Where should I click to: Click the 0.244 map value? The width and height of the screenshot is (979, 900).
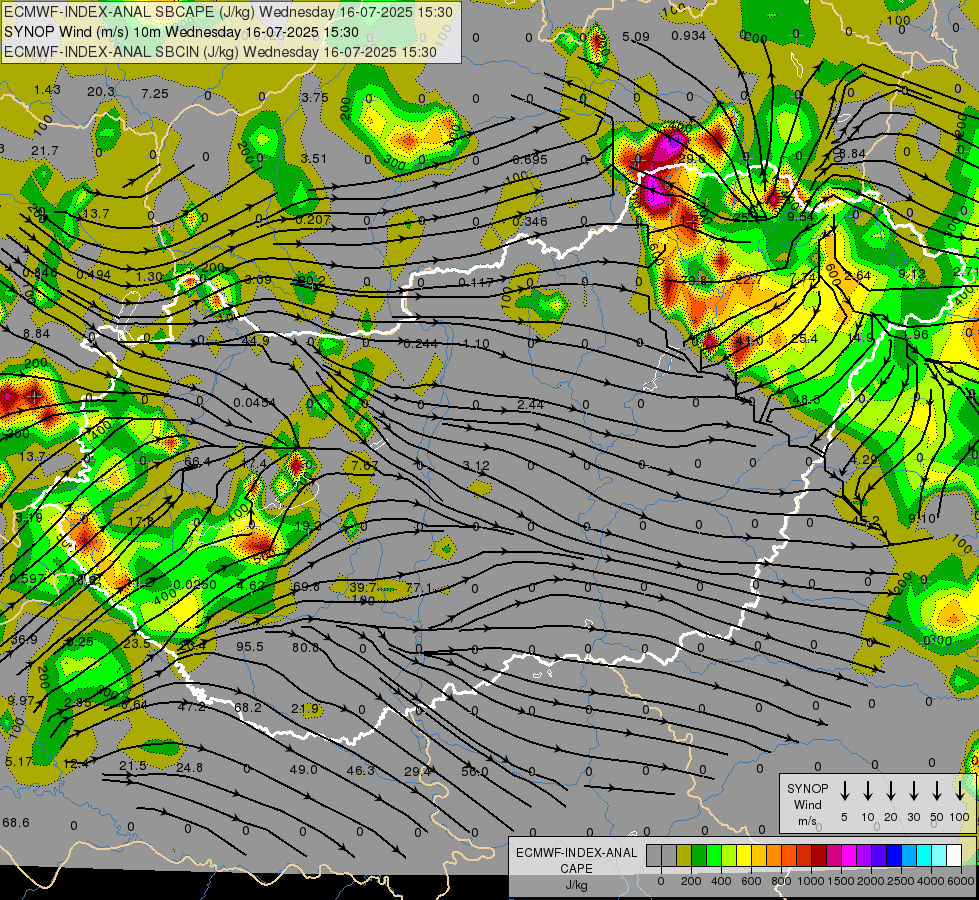[x=420, y=344]
